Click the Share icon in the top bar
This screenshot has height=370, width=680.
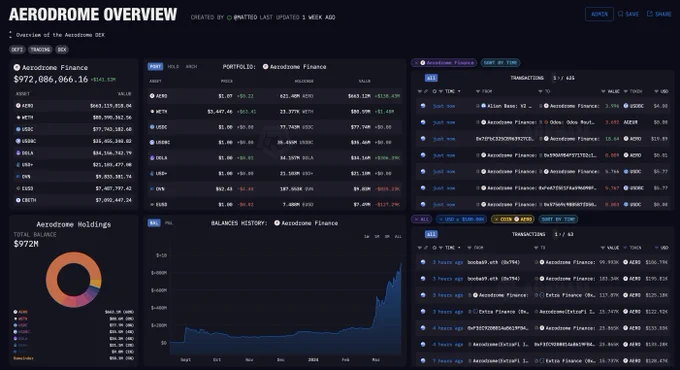point(650,14)
